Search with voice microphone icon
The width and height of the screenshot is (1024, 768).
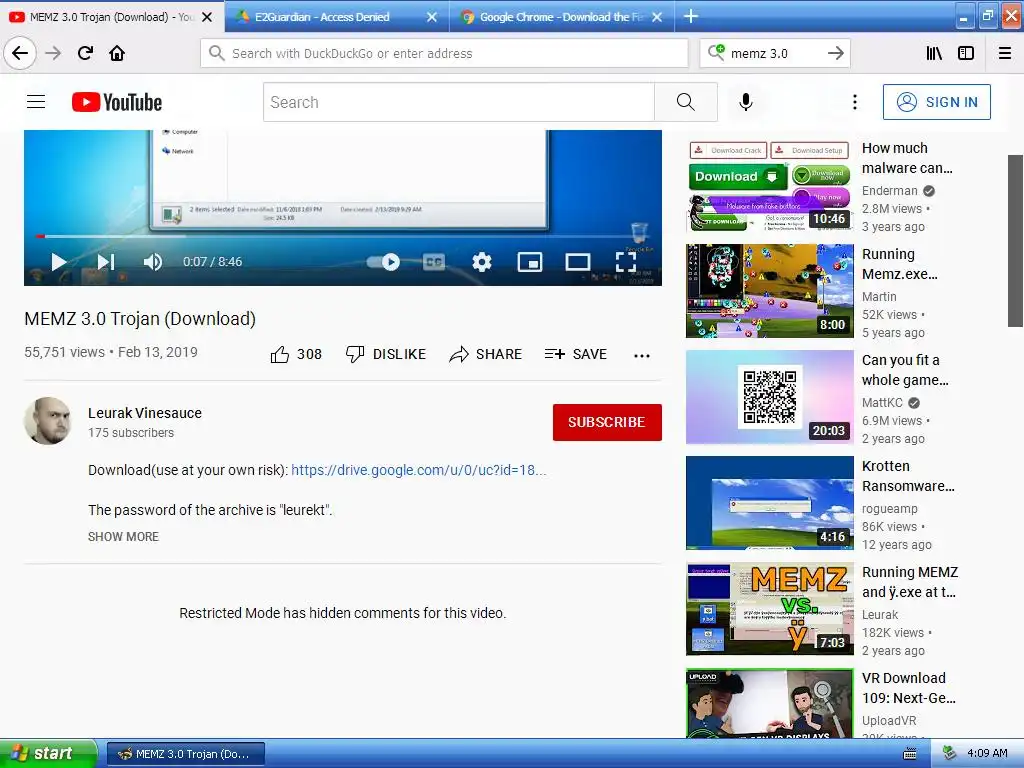(x=746, y=102)
